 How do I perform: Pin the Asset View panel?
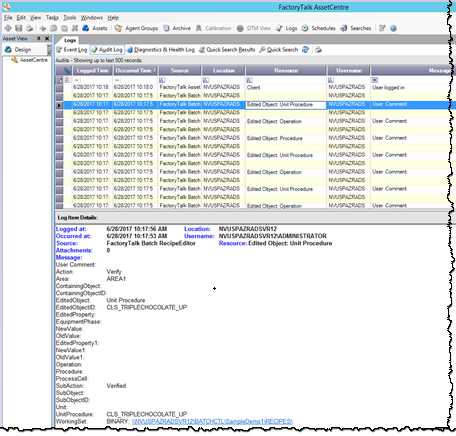pos(39,39)
